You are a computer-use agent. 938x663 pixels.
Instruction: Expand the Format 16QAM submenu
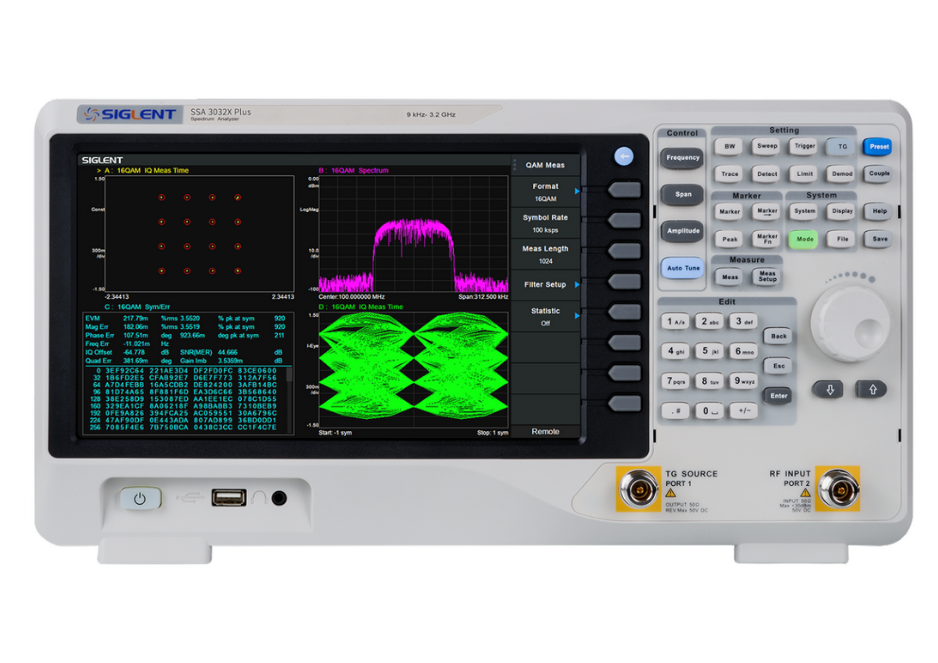[545, 192]
